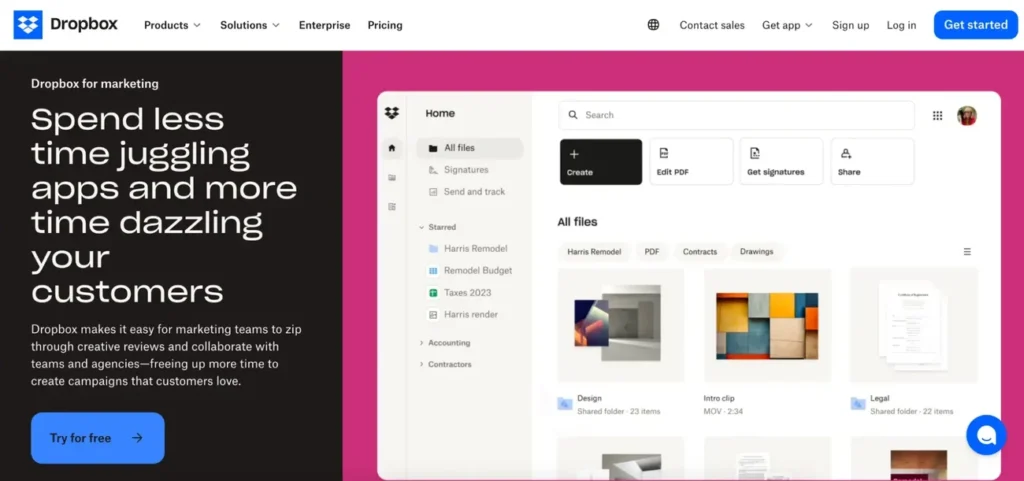This screenshot has width=1024, height=481.
Task: Select Send and track in sidebar
Action: (x=474, y=192)
